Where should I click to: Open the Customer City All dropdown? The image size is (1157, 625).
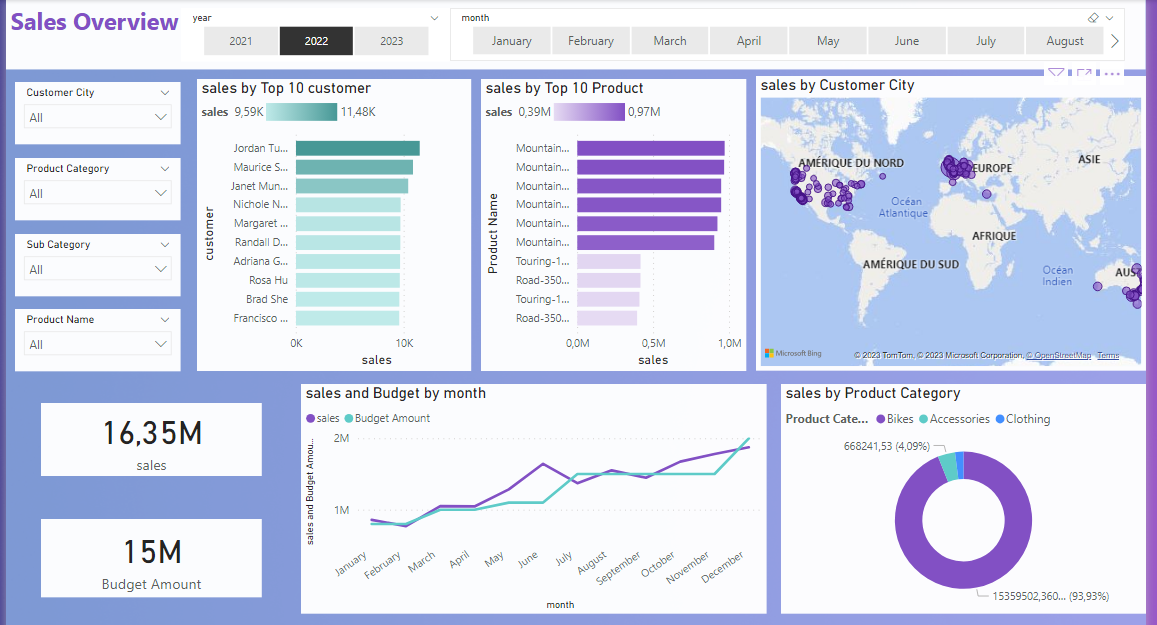[x=97, y=115]
